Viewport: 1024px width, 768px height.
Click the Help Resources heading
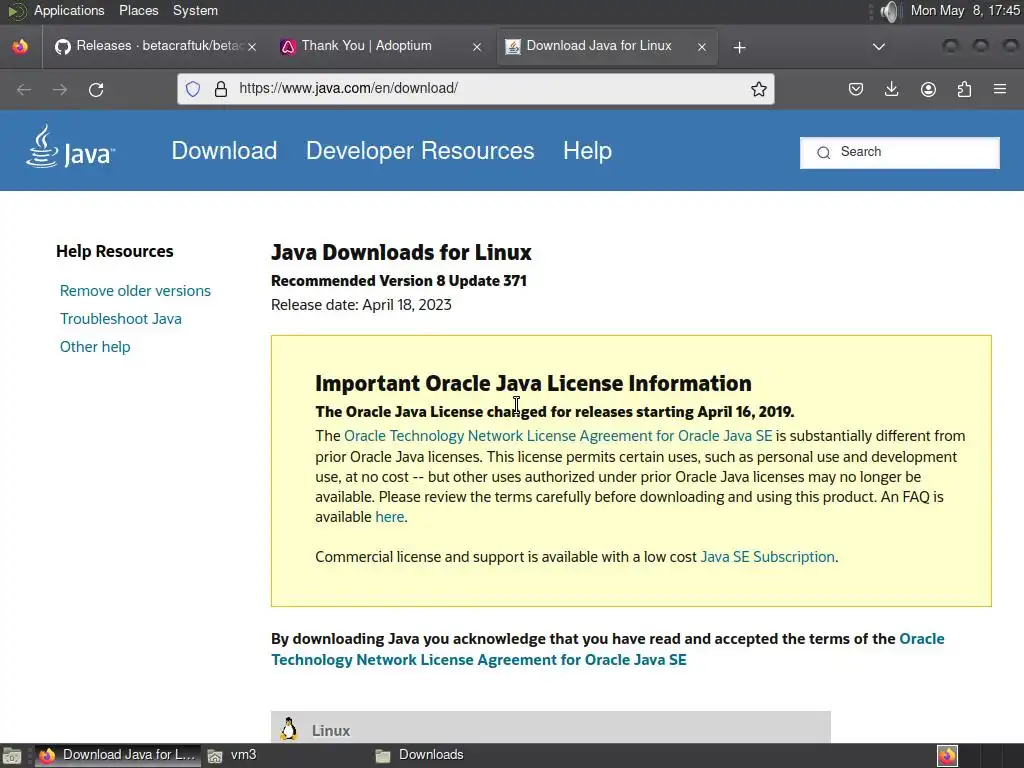[114, 251]
